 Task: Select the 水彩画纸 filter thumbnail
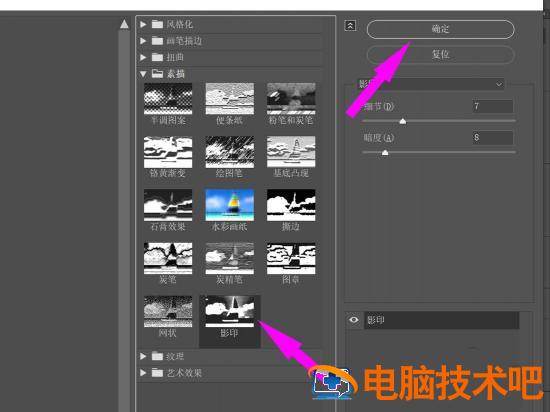click(230, 205)
